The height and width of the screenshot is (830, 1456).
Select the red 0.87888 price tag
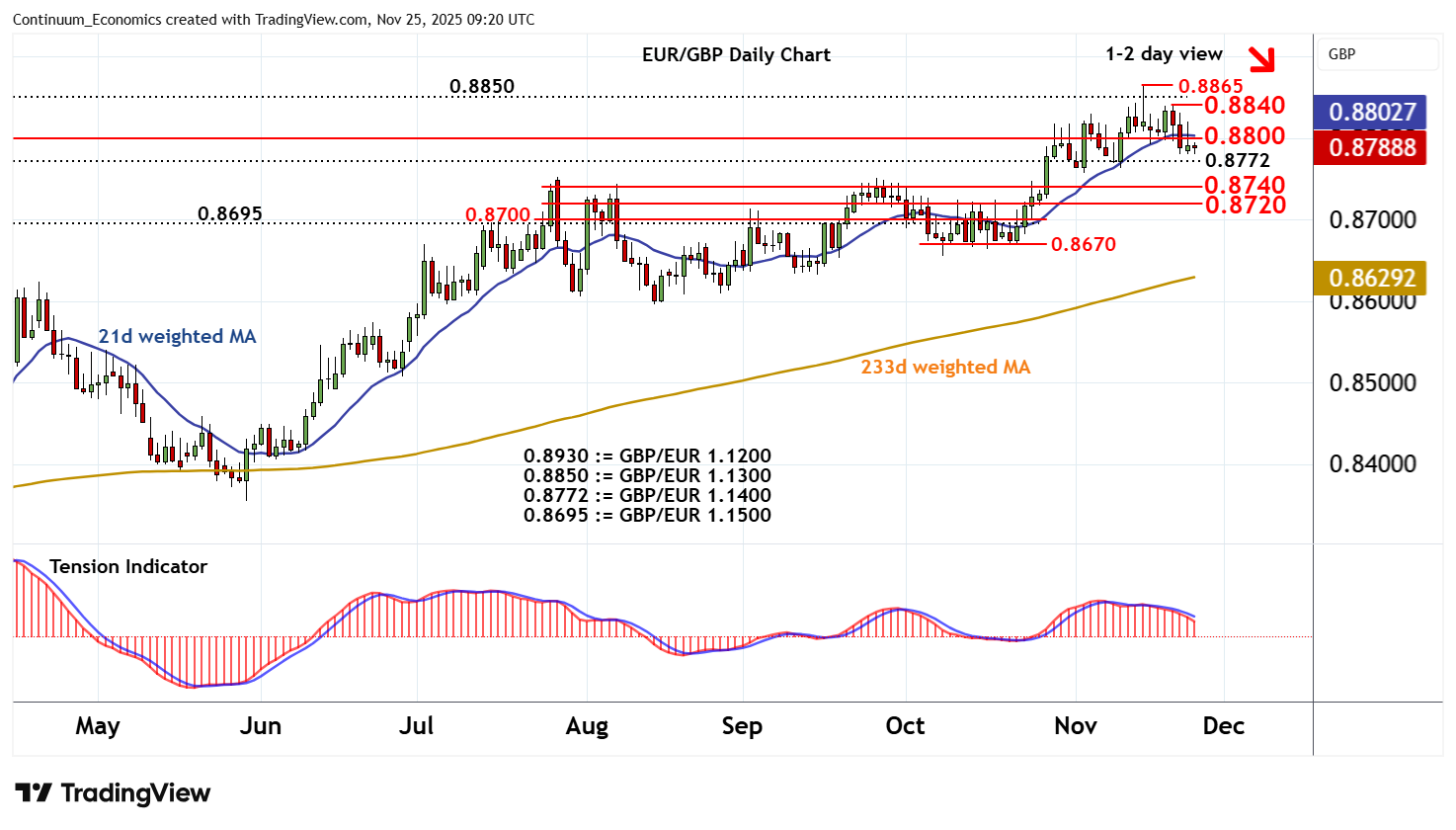(x=1370, y=148)
